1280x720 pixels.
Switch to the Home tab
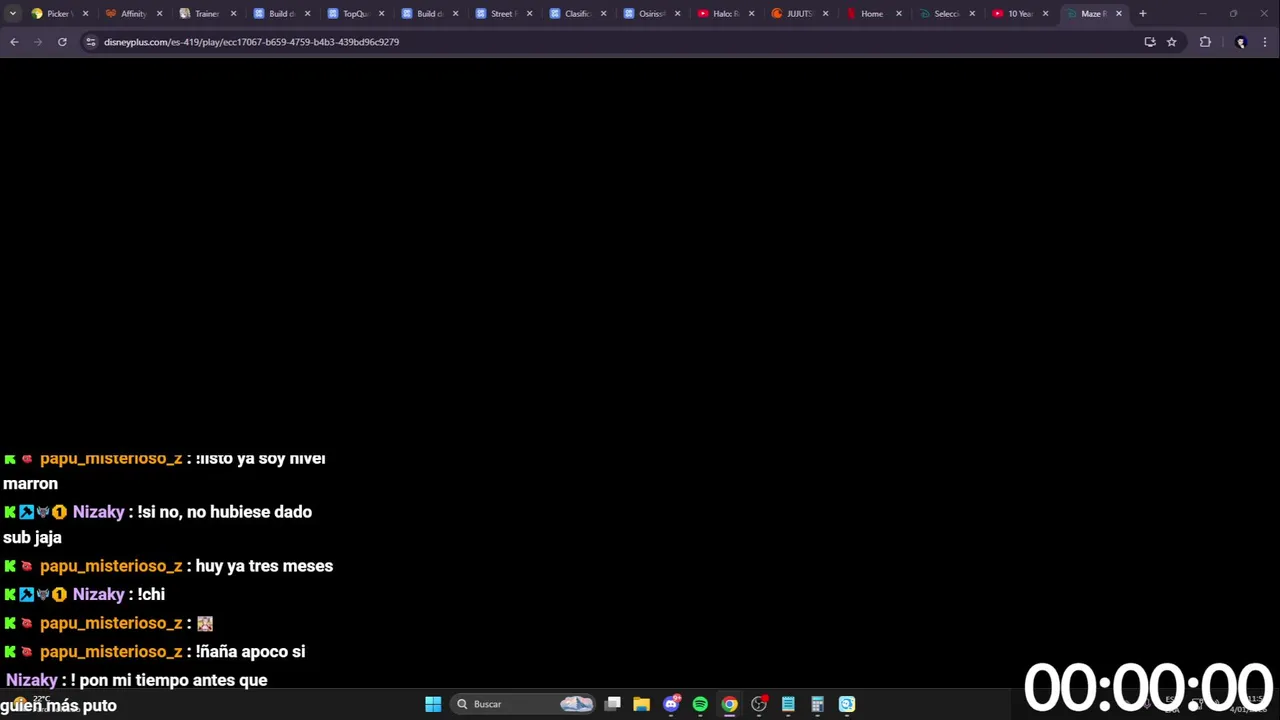pyautogui.click(x=872, y=14)
